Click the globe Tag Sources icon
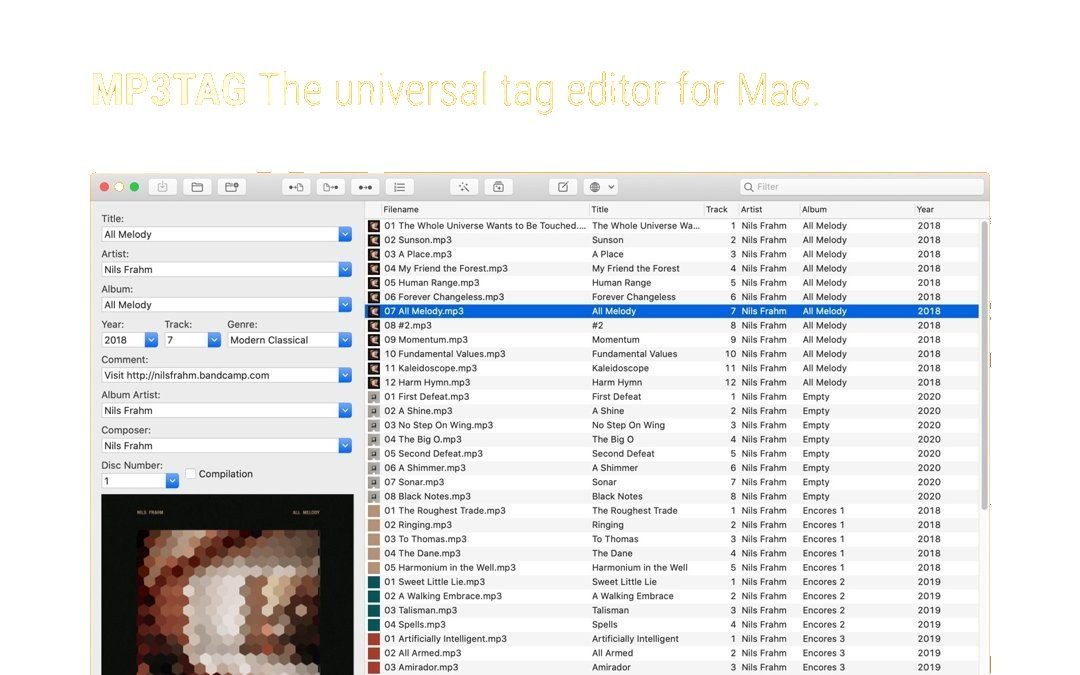Viewport: 1080px width, 675px height. [595, 187]
